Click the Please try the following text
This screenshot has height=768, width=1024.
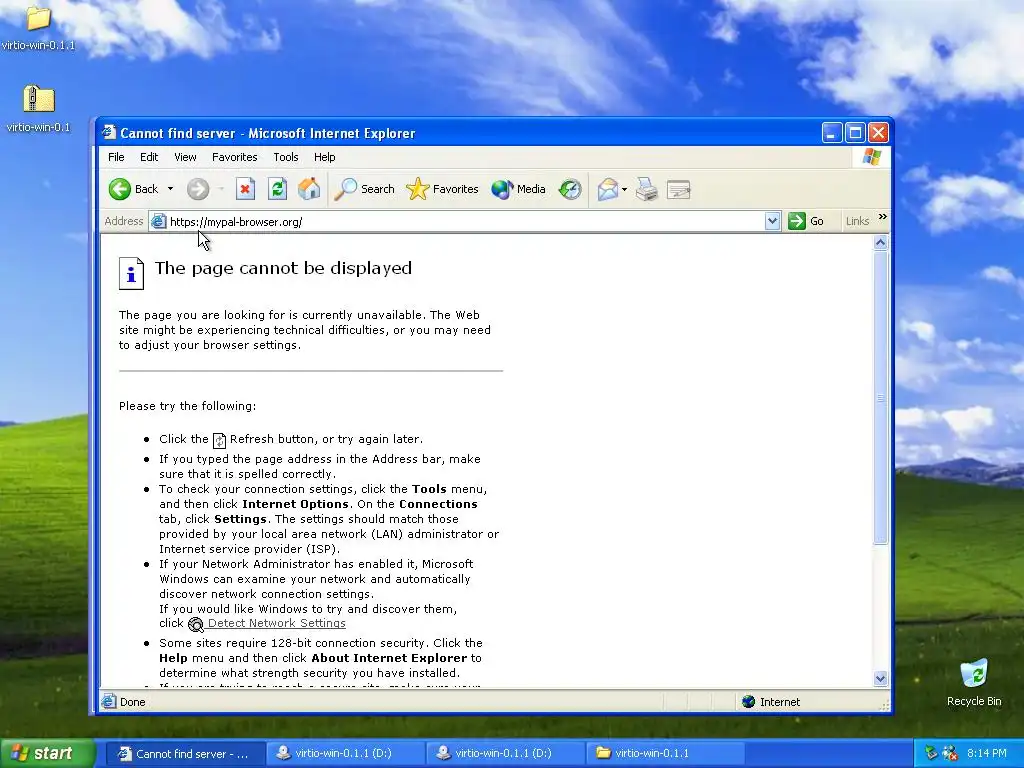[x=187, y=406]
